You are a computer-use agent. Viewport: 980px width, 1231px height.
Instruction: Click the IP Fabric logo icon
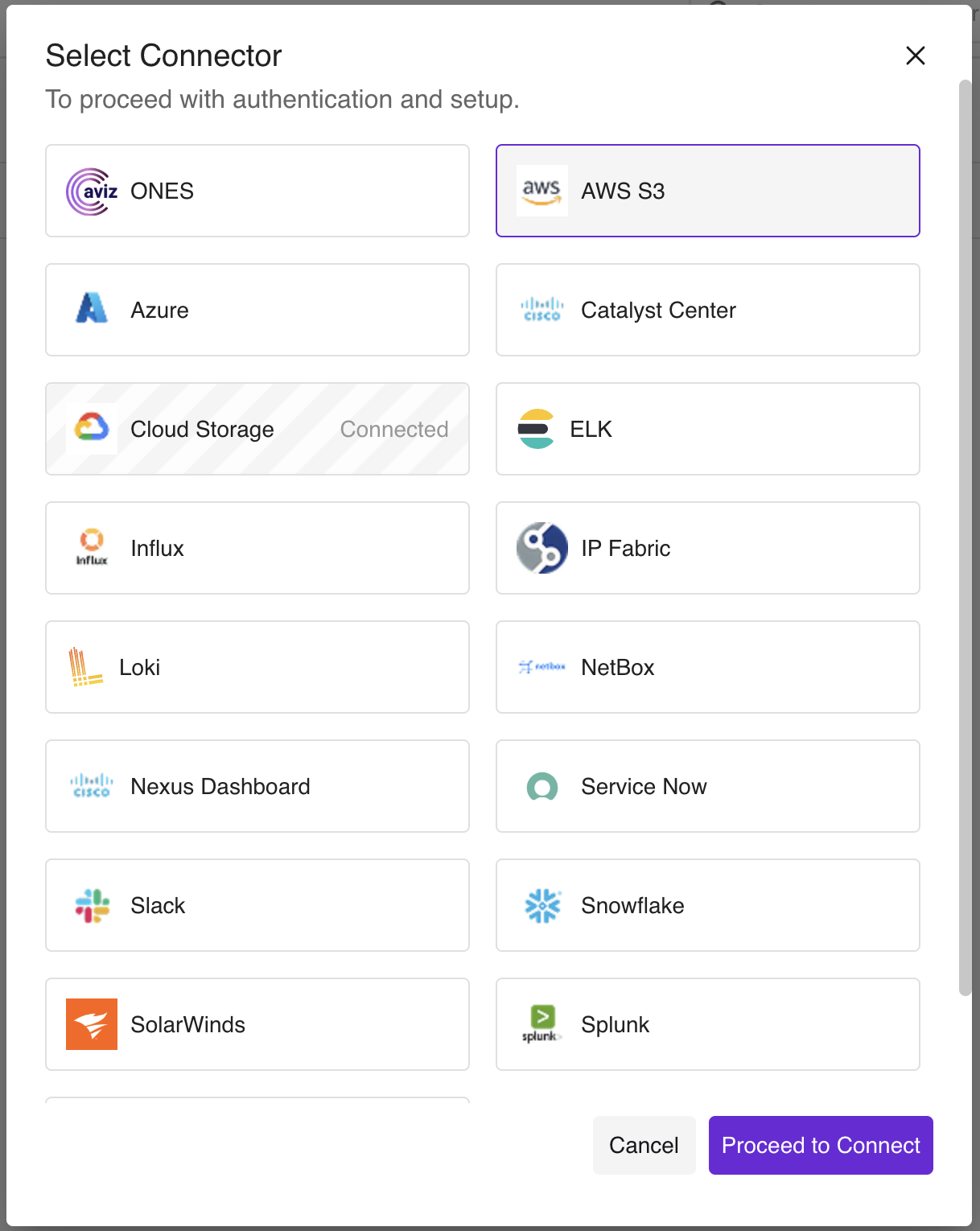click(x=541, y=548)
